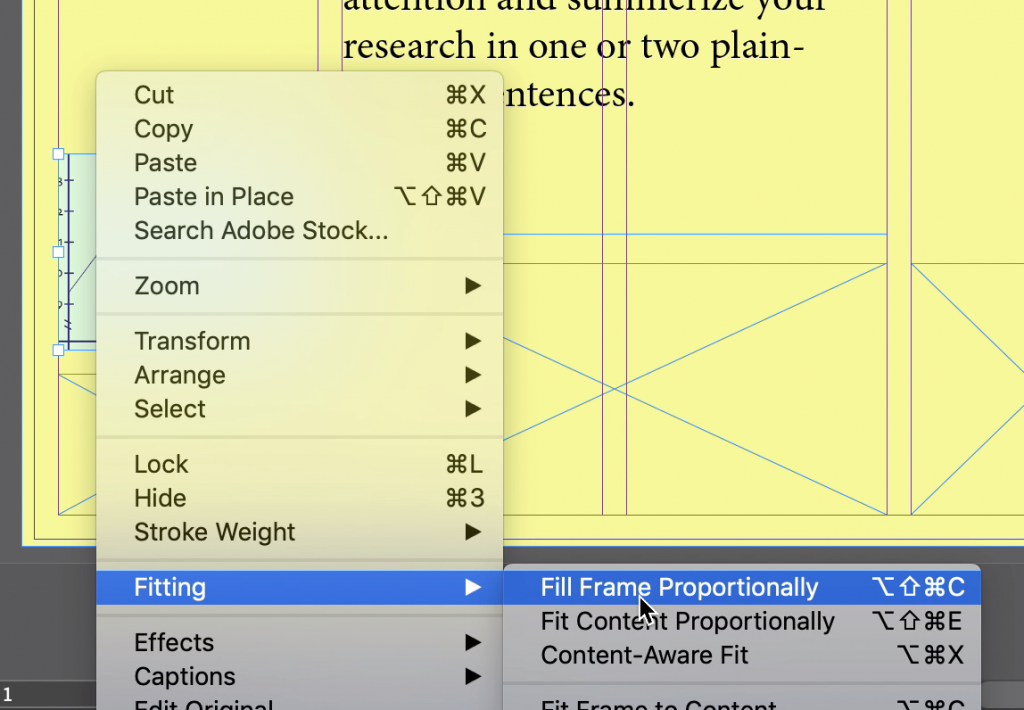Open the Select submenu
This screenshot has height=710, width=1024.
300,410
